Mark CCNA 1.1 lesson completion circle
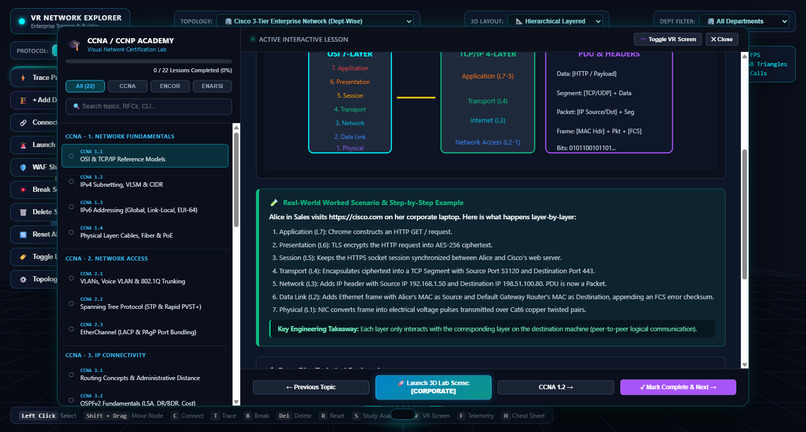806x432 pixels. (71, 155)
